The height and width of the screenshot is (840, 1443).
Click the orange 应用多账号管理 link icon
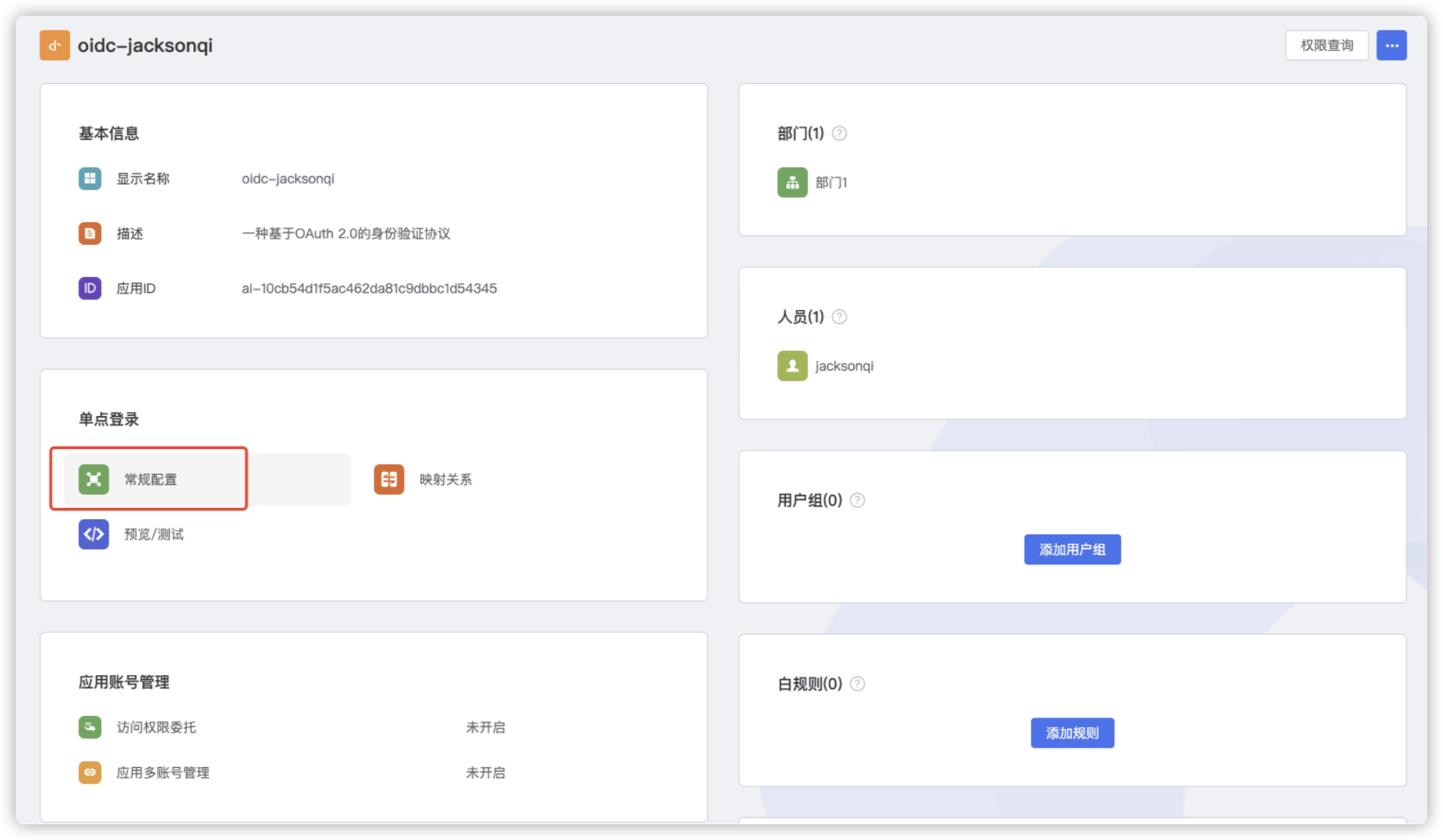90,772
